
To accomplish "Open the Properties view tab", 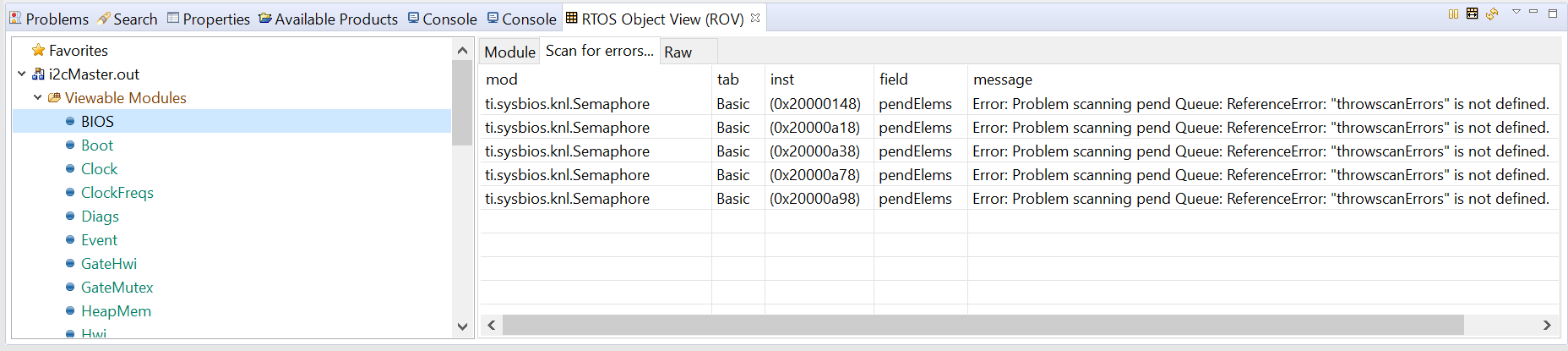I will click(209, 19).
